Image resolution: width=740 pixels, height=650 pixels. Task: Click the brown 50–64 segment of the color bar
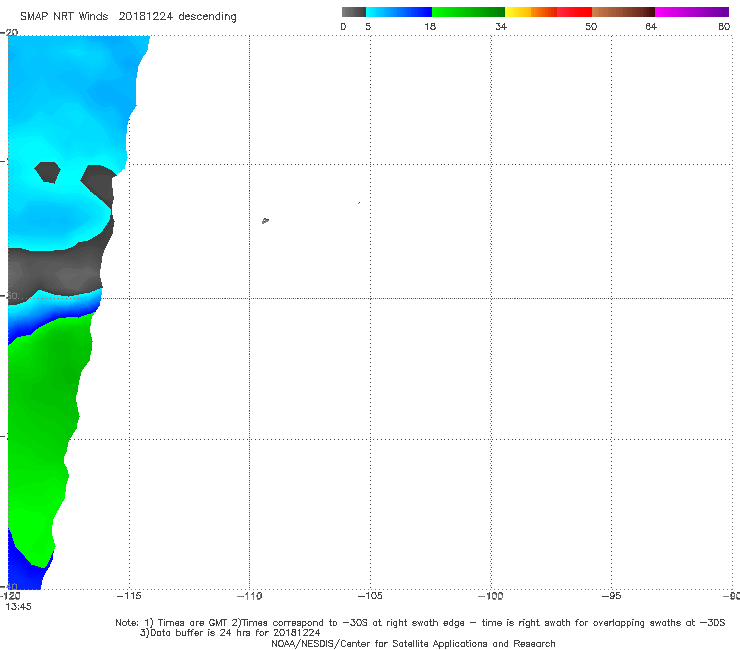point(623,12)
